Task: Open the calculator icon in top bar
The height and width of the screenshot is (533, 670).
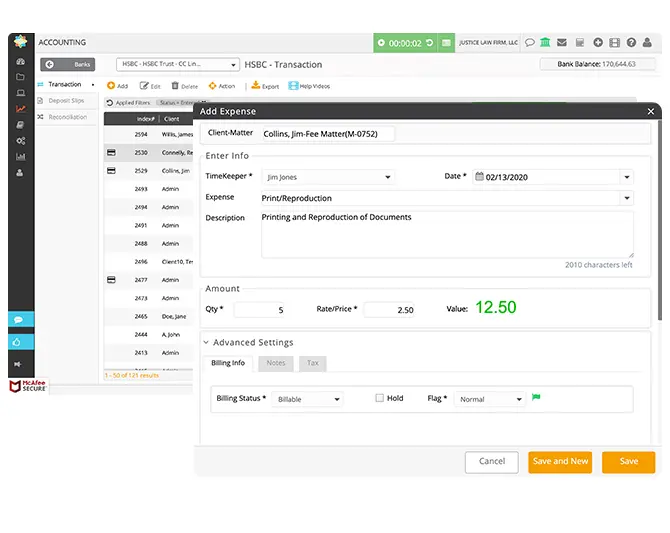Action: coord(580,42)
